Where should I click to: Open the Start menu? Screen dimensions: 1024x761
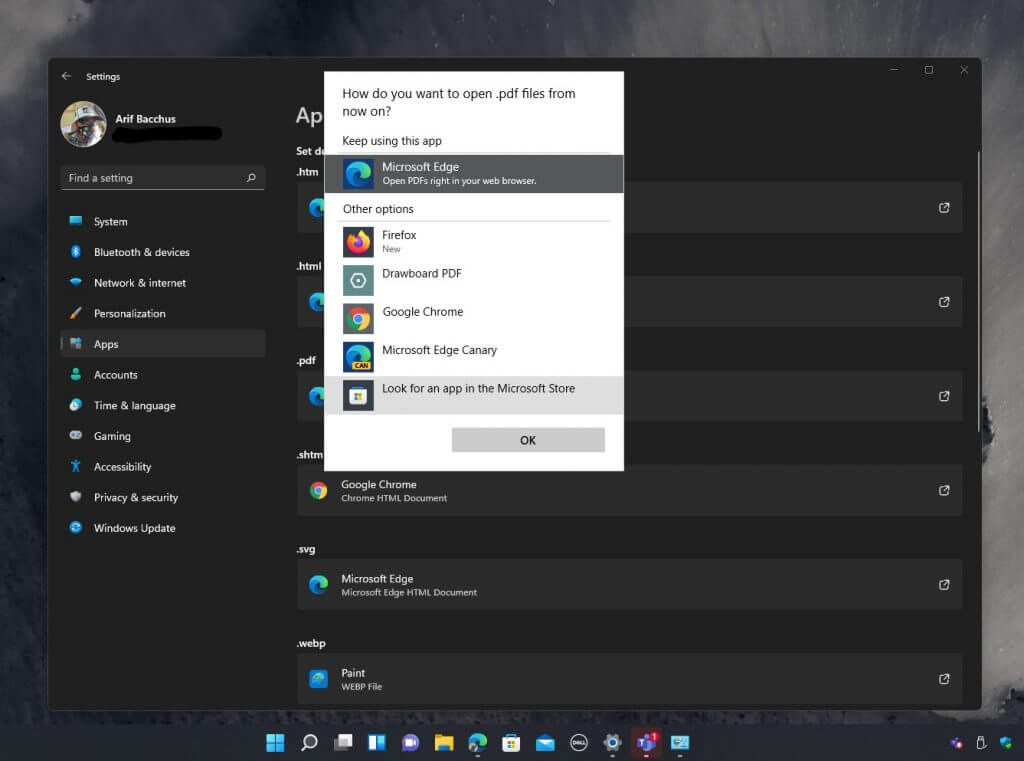click(x=274, y=743)
